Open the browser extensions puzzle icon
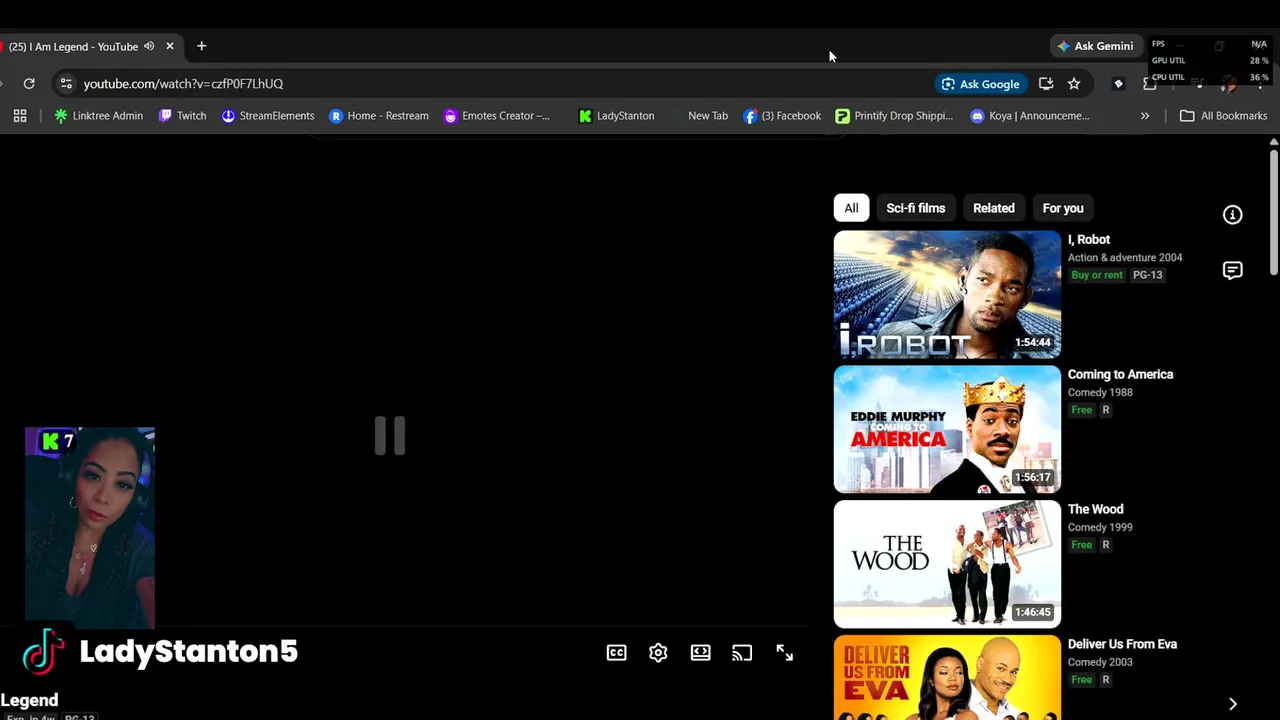Image resolution: width=1280 pixels, height=720 pixels. pos(1150,84)
